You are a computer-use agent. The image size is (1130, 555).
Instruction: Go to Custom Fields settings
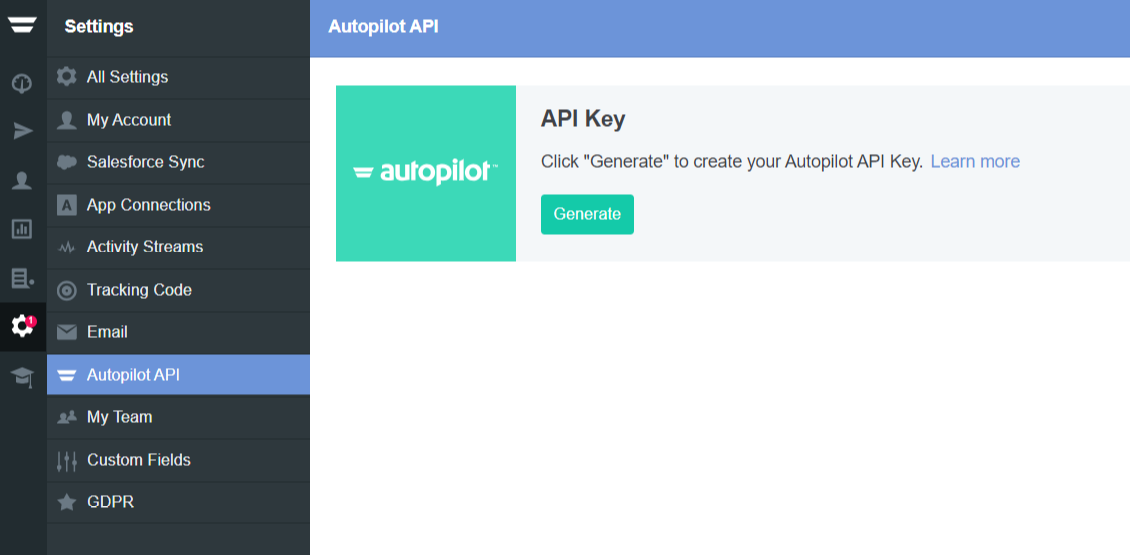[178, 460]
